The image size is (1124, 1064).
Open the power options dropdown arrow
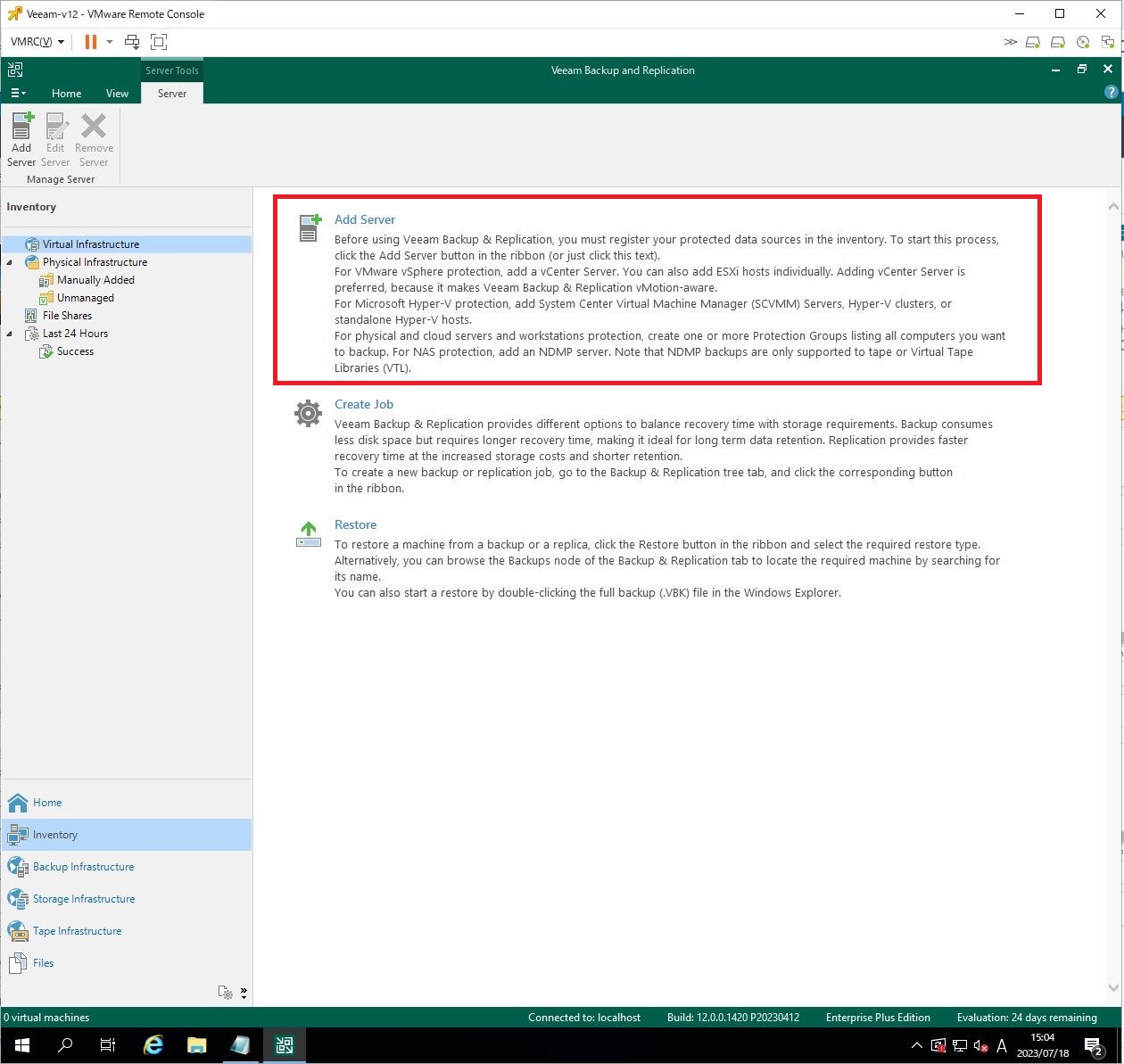pyautogui.click(x=110, y=42)
